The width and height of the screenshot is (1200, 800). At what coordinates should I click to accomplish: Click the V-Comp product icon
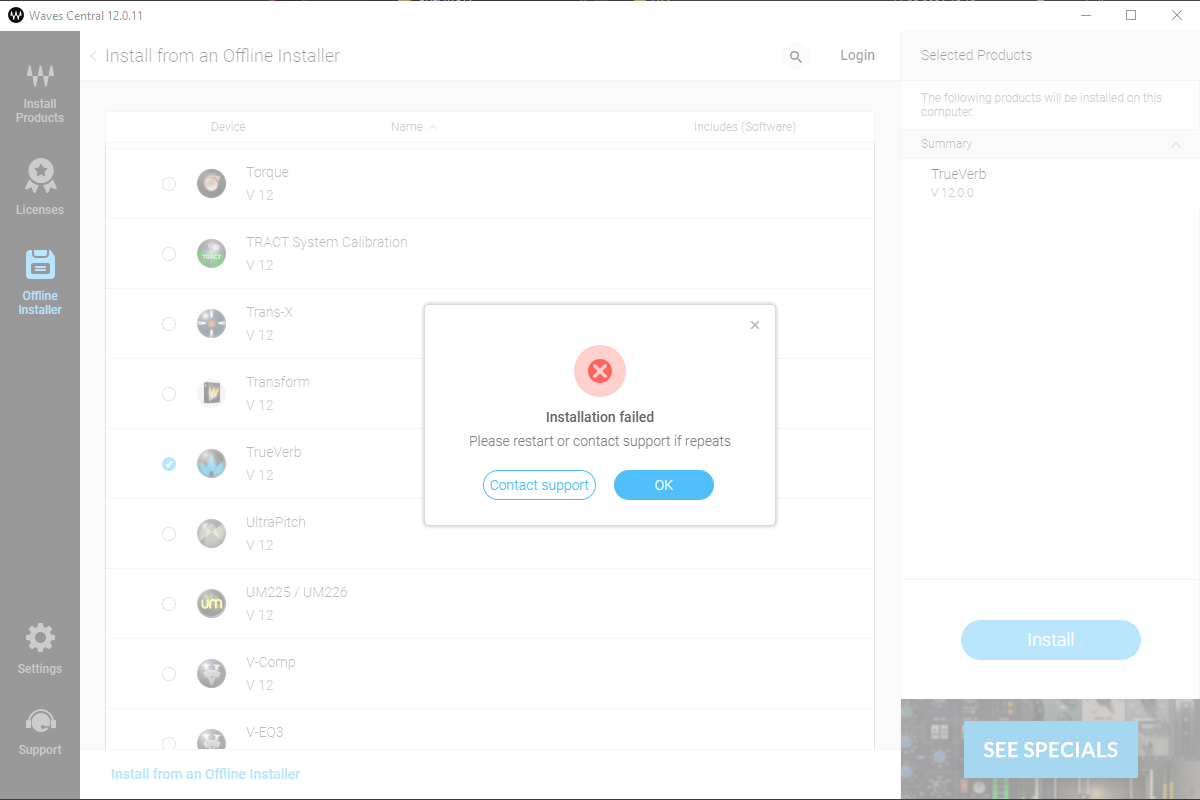[211, 673]
